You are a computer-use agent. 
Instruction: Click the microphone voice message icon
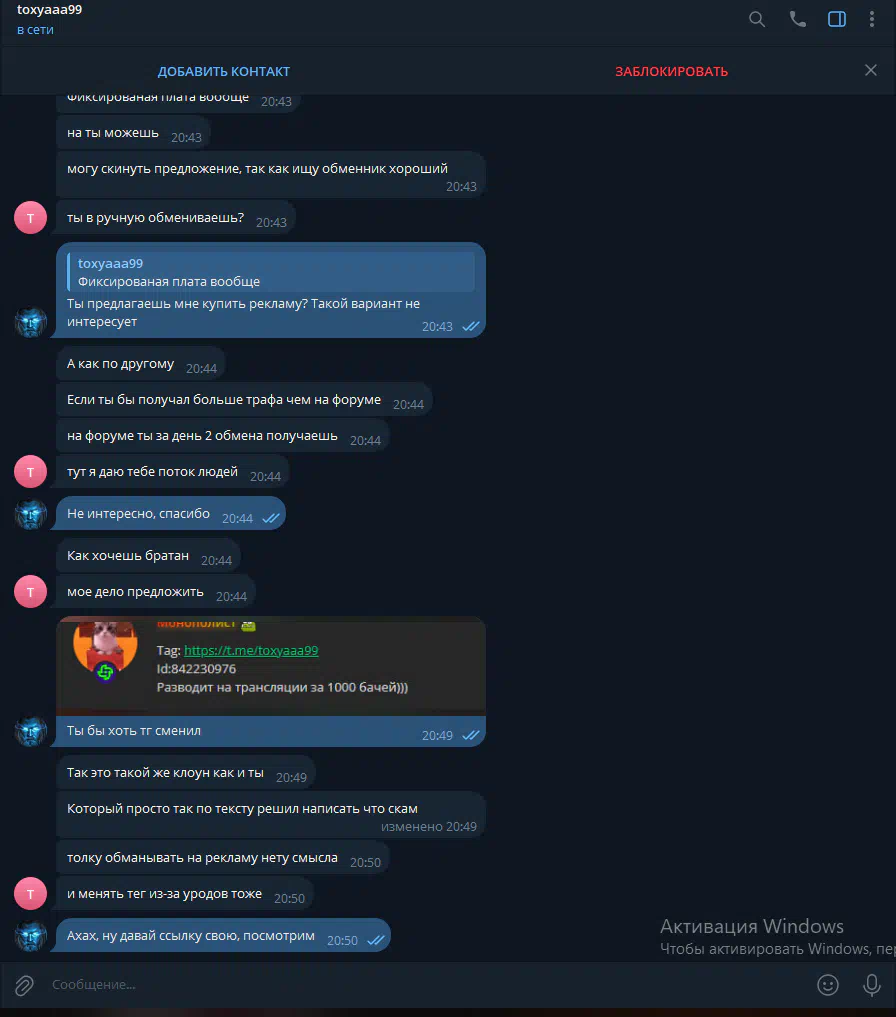coord(871,985)
